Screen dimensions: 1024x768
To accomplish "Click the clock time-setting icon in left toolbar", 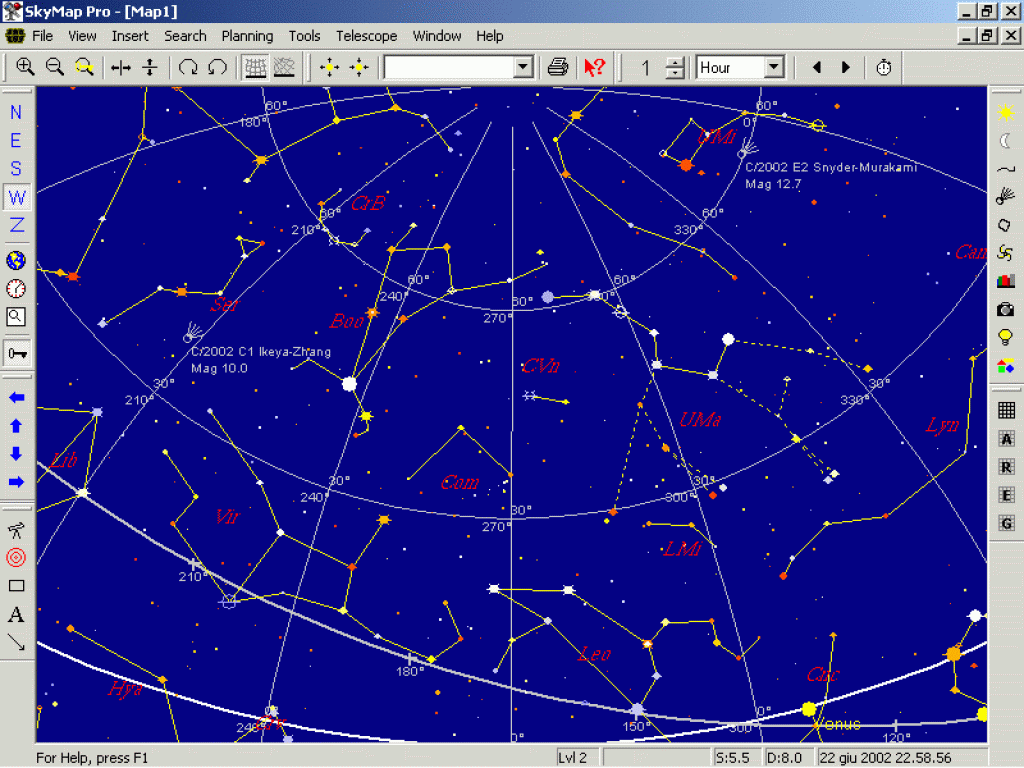I will pos(16,289).
